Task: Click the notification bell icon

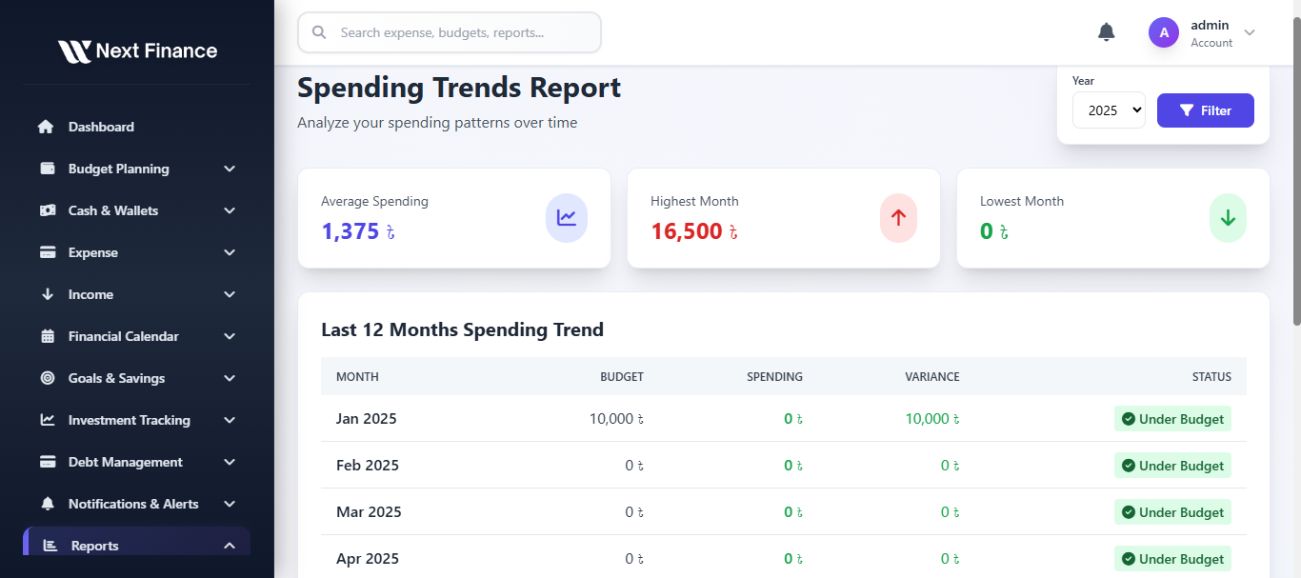Action: click(x=1106, y=33)
